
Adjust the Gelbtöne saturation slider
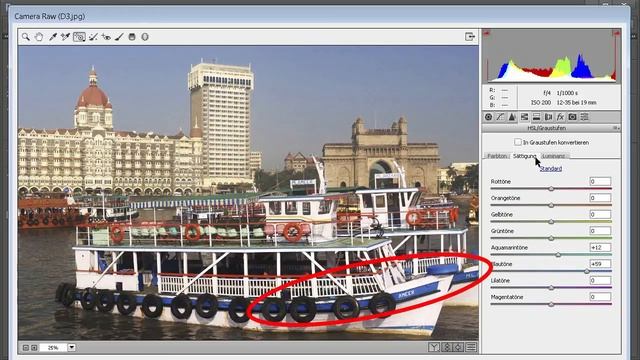[551, 222]
